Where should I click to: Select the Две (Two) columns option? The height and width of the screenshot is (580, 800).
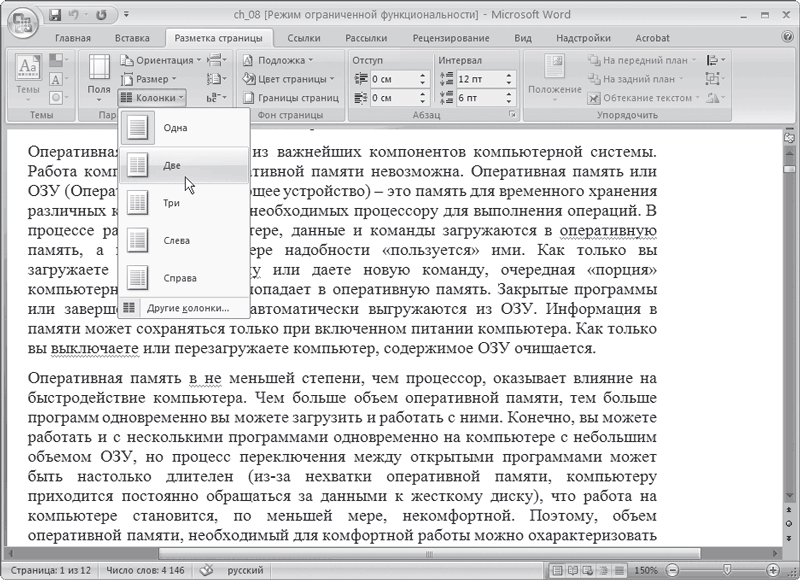171,165
